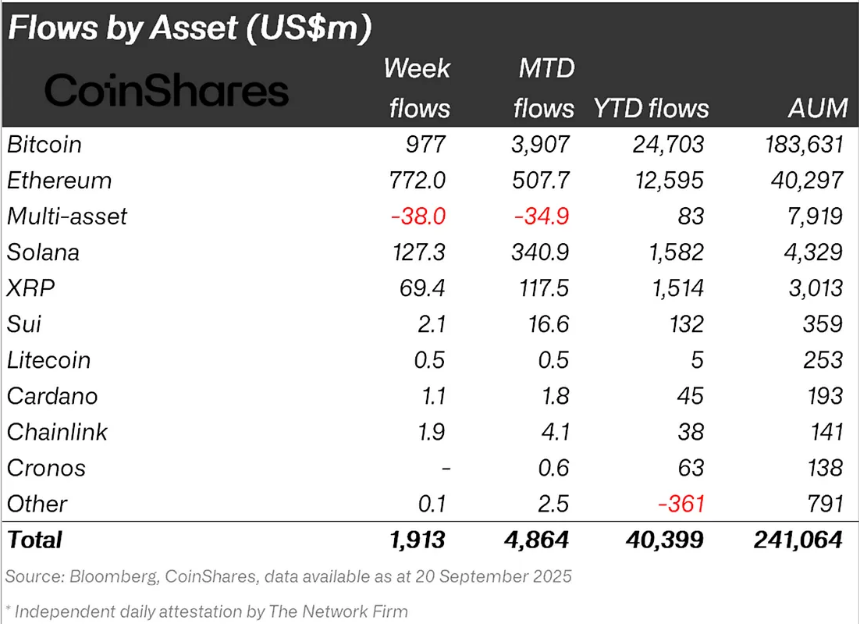Click the CoinShares logo
Image resolution: width=859 pixels, height=624 pixels.
[x=166, y=90]
